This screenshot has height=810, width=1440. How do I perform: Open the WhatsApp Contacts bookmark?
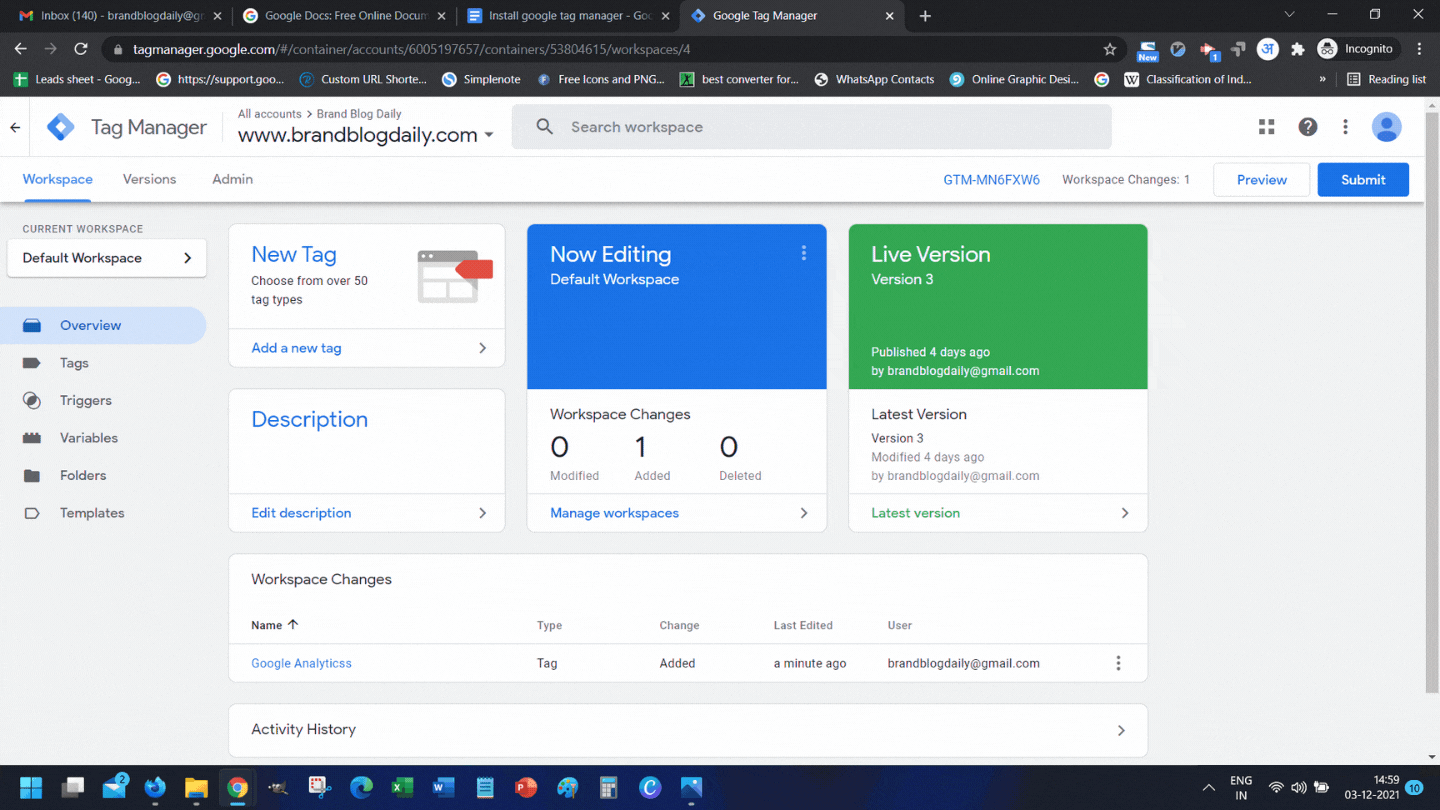tap(874, 79)
